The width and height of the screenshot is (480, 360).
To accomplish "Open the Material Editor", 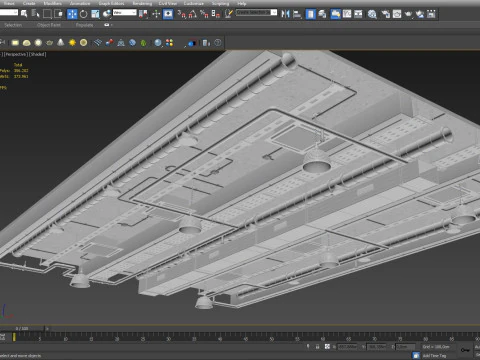I will [x=372, y=14].
